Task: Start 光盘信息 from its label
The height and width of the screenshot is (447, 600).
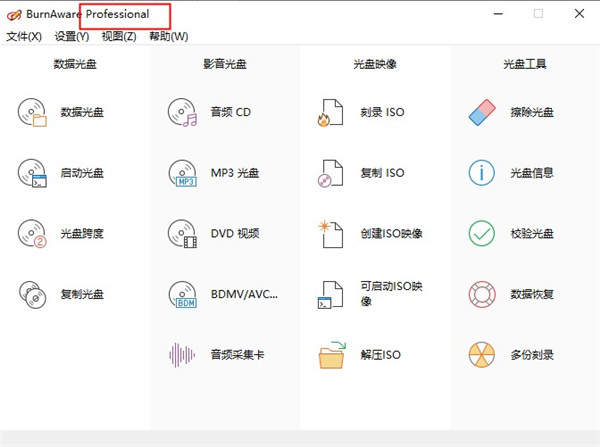Action: point(532,173)
